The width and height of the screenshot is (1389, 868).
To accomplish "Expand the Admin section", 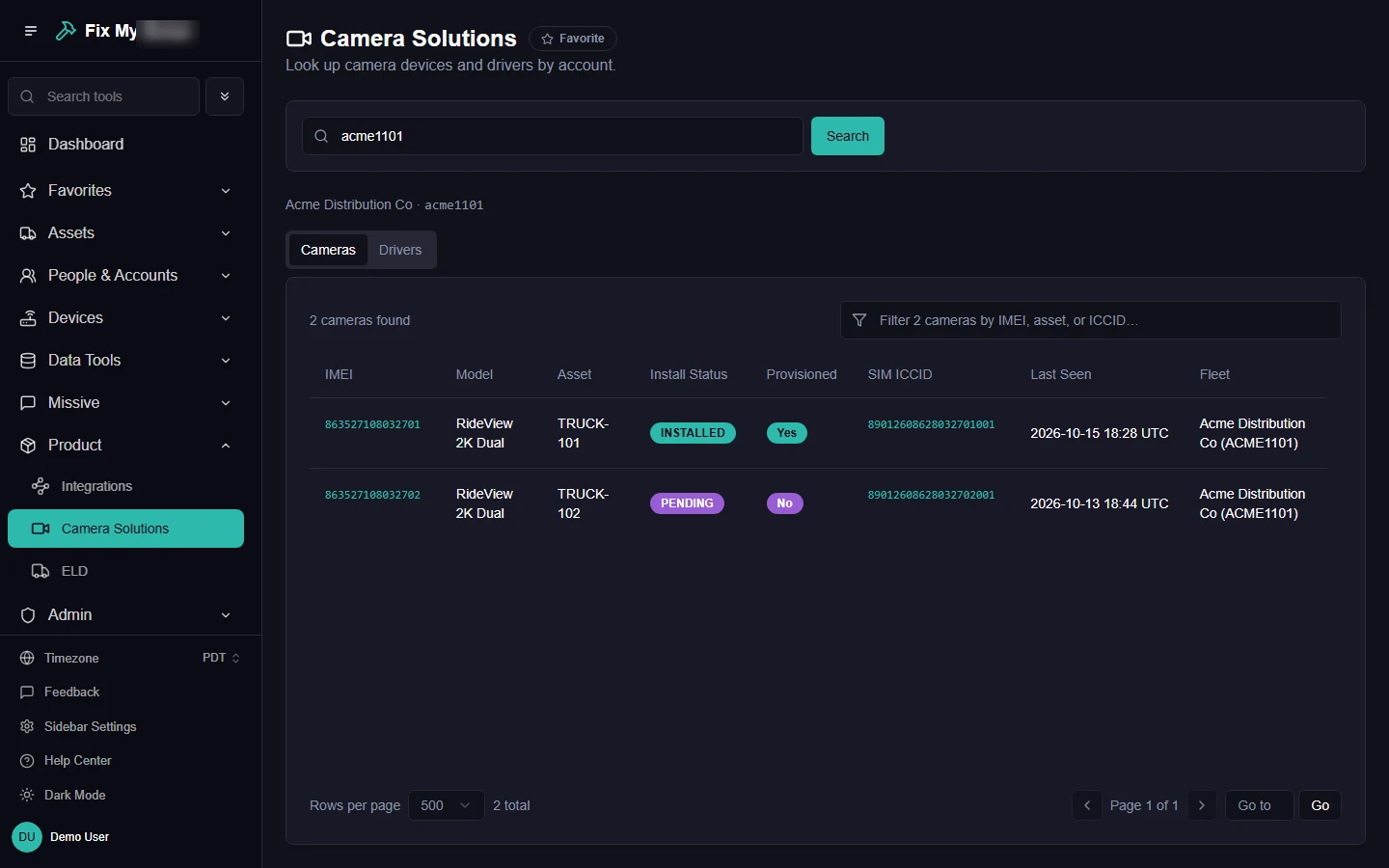I will (125, 614).
